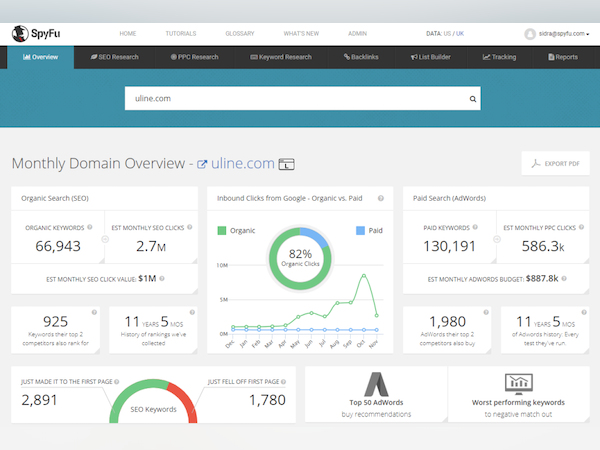Click help icon on 1,980 AdWords card
Viewport: 600px width, 450px height.
click(486, 312)
